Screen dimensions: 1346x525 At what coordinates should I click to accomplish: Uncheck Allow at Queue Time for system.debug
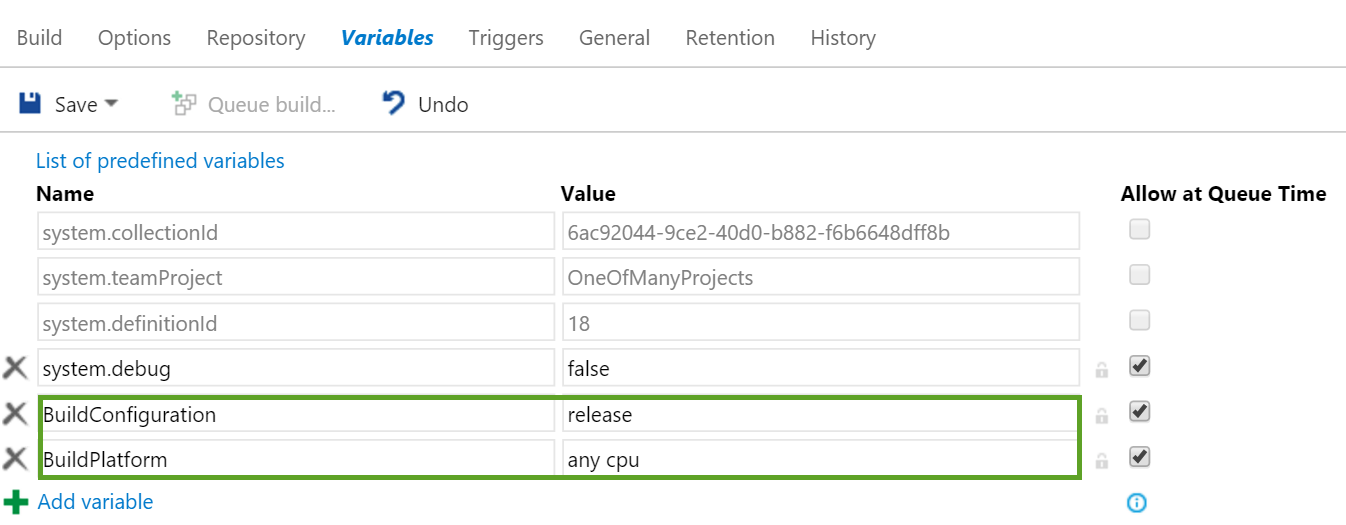click(1139, 366)
